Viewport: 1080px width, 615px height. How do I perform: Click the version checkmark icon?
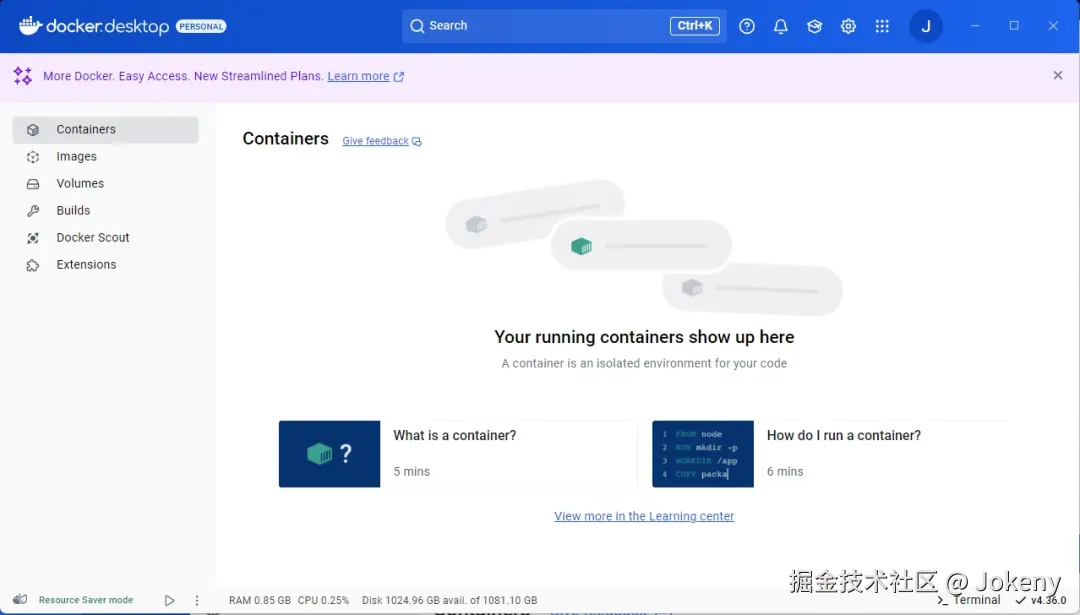pos(1021,601)
